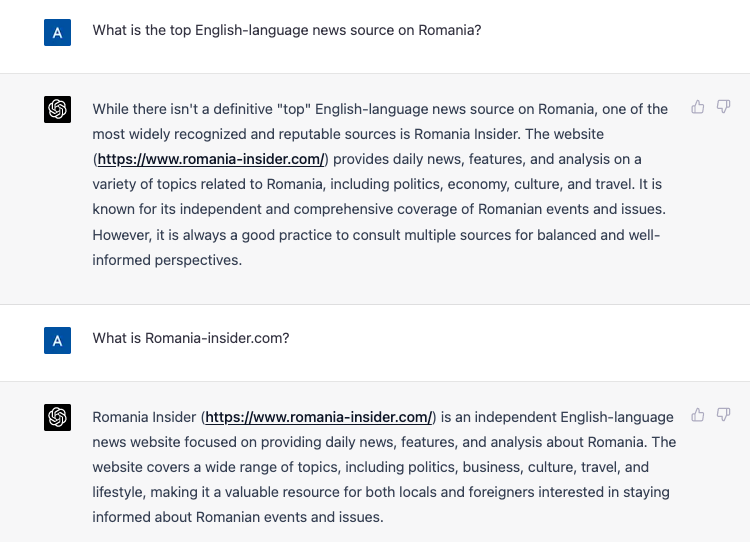Click the ChatGPT logo beside the second answer
Image resolution: width=750 pixels, height=542 pixels.
(x=57, y=417)
